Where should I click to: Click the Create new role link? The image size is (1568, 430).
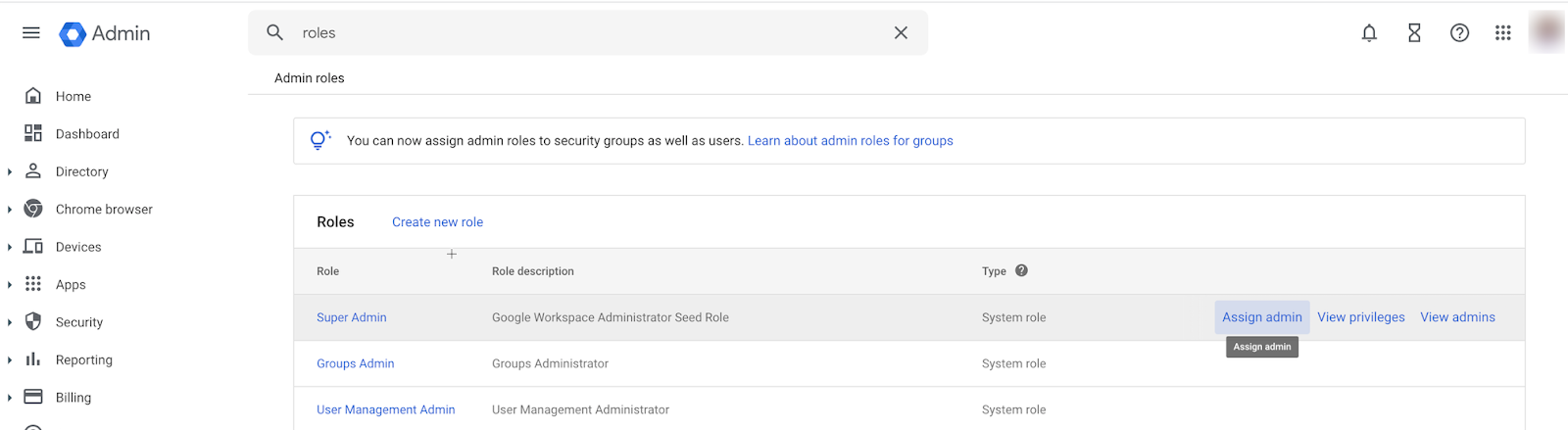(x=437, y=222)
